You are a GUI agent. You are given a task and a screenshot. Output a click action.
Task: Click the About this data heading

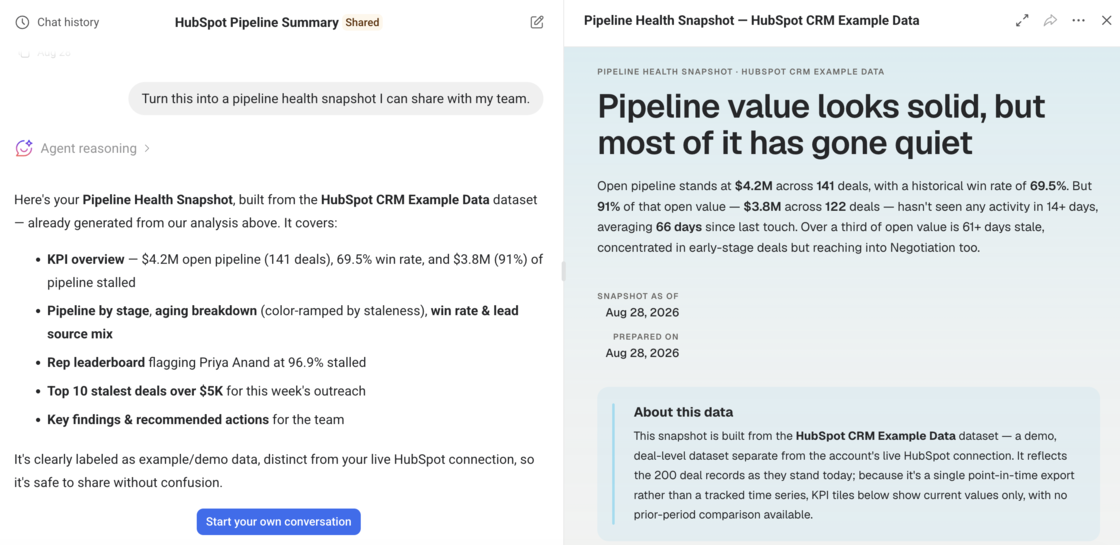click(x=683, y=412)
